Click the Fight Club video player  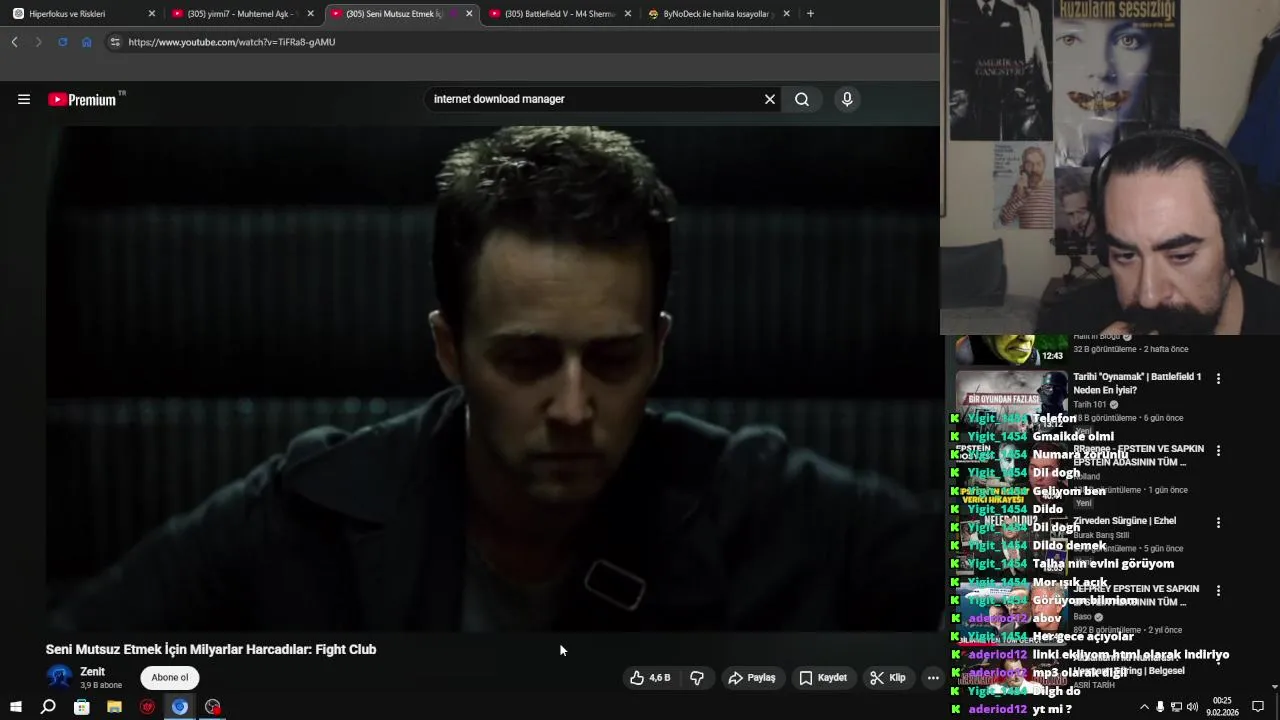tap(492, 378)
